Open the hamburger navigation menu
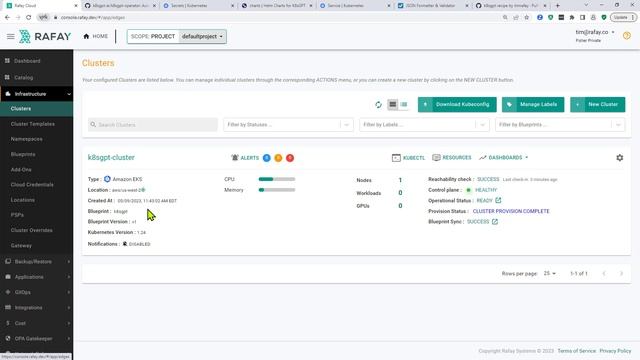Viewport: 640px width, 360px height. (x=11, y=36)
